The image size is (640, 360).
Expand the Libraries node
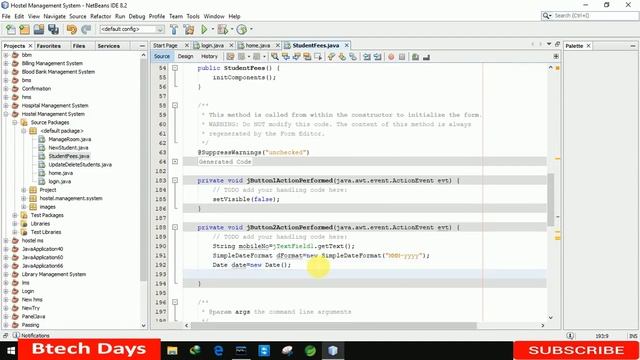tap(15, 224)
